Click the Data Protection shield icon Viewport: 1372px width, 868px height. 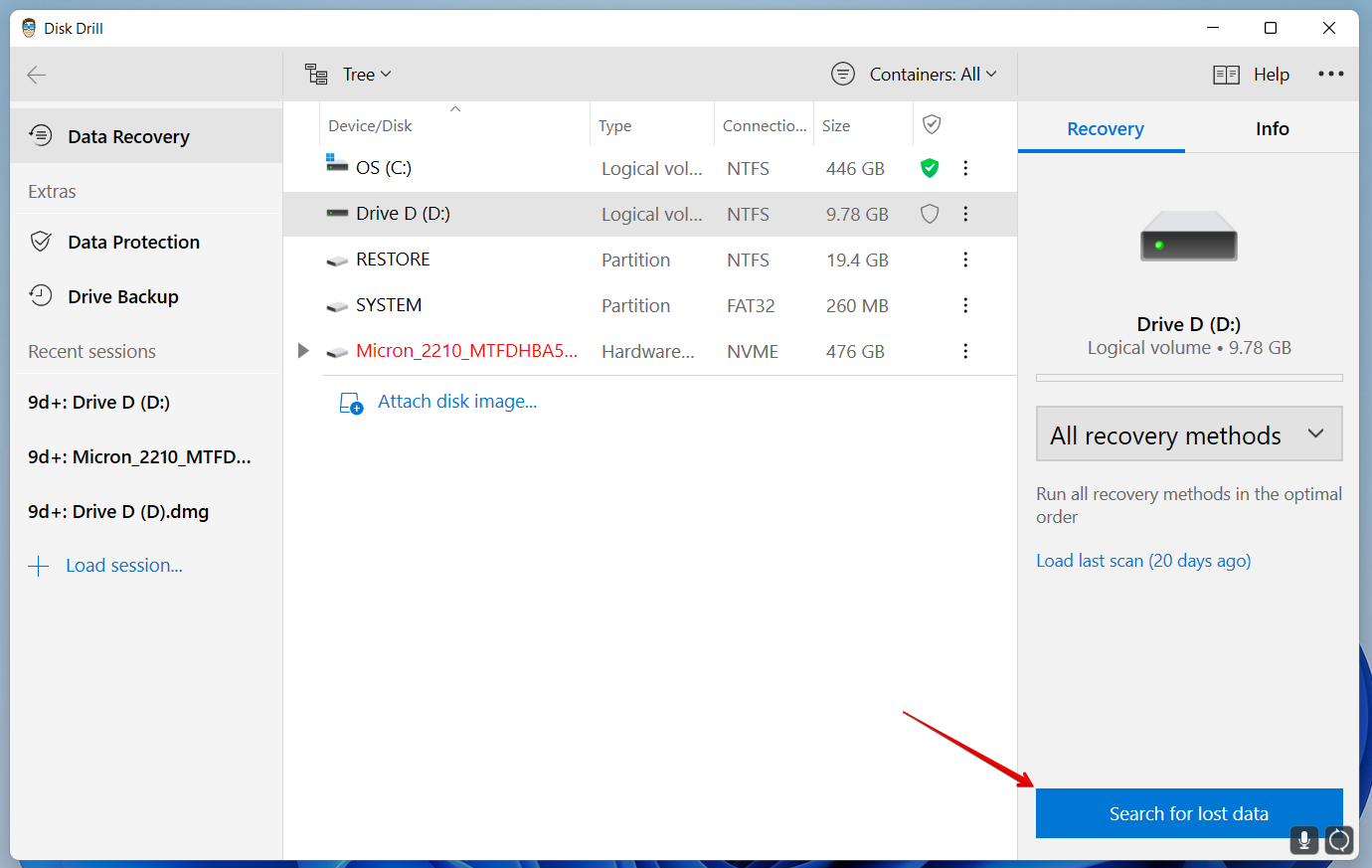(x=41, y=242)
